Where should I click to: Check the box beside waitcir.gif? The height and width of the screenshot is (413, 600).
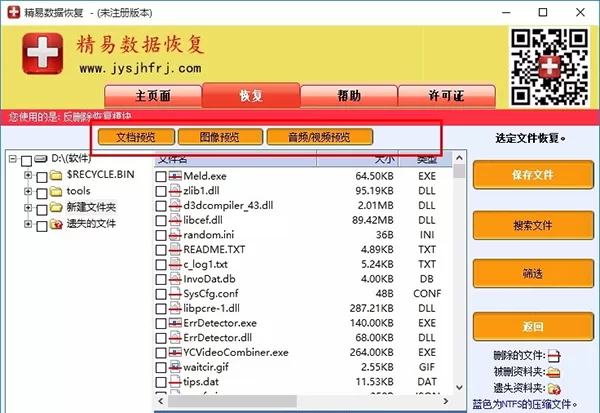tap(161, 367)
